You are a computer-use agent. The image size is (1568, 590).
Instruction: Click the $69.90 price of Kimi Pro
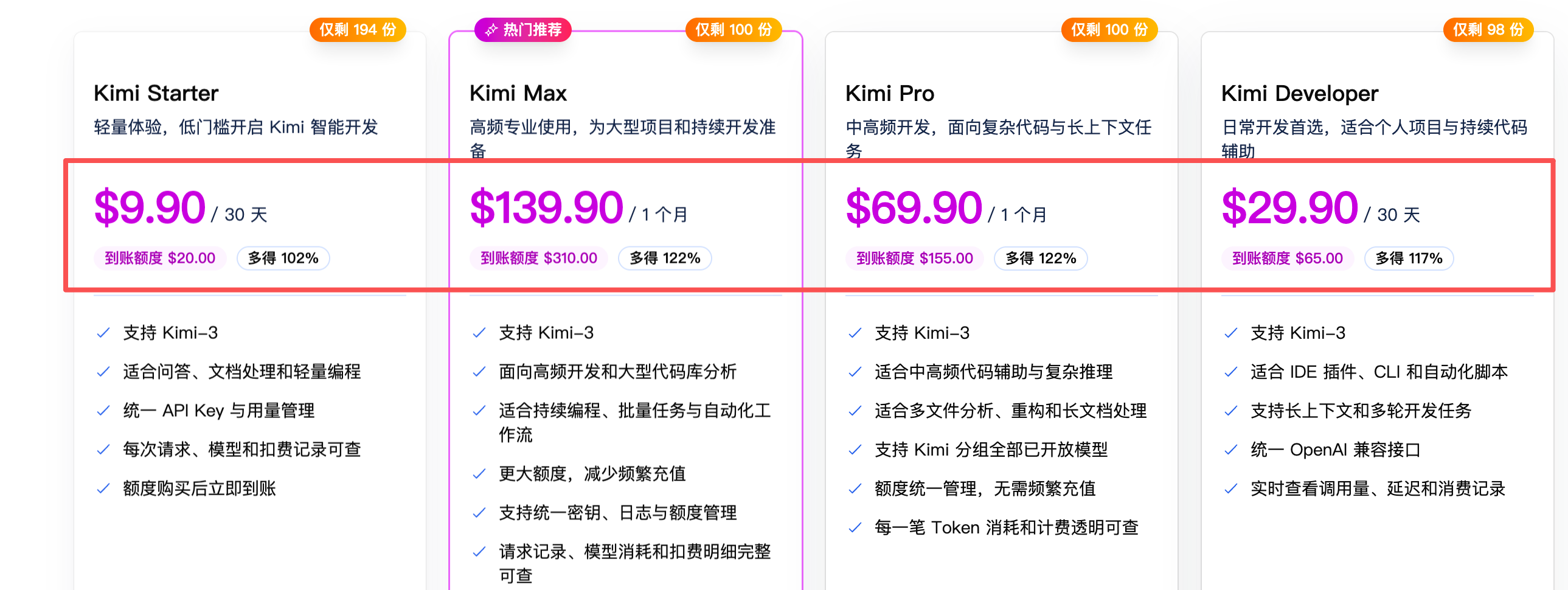click(914, 207)
